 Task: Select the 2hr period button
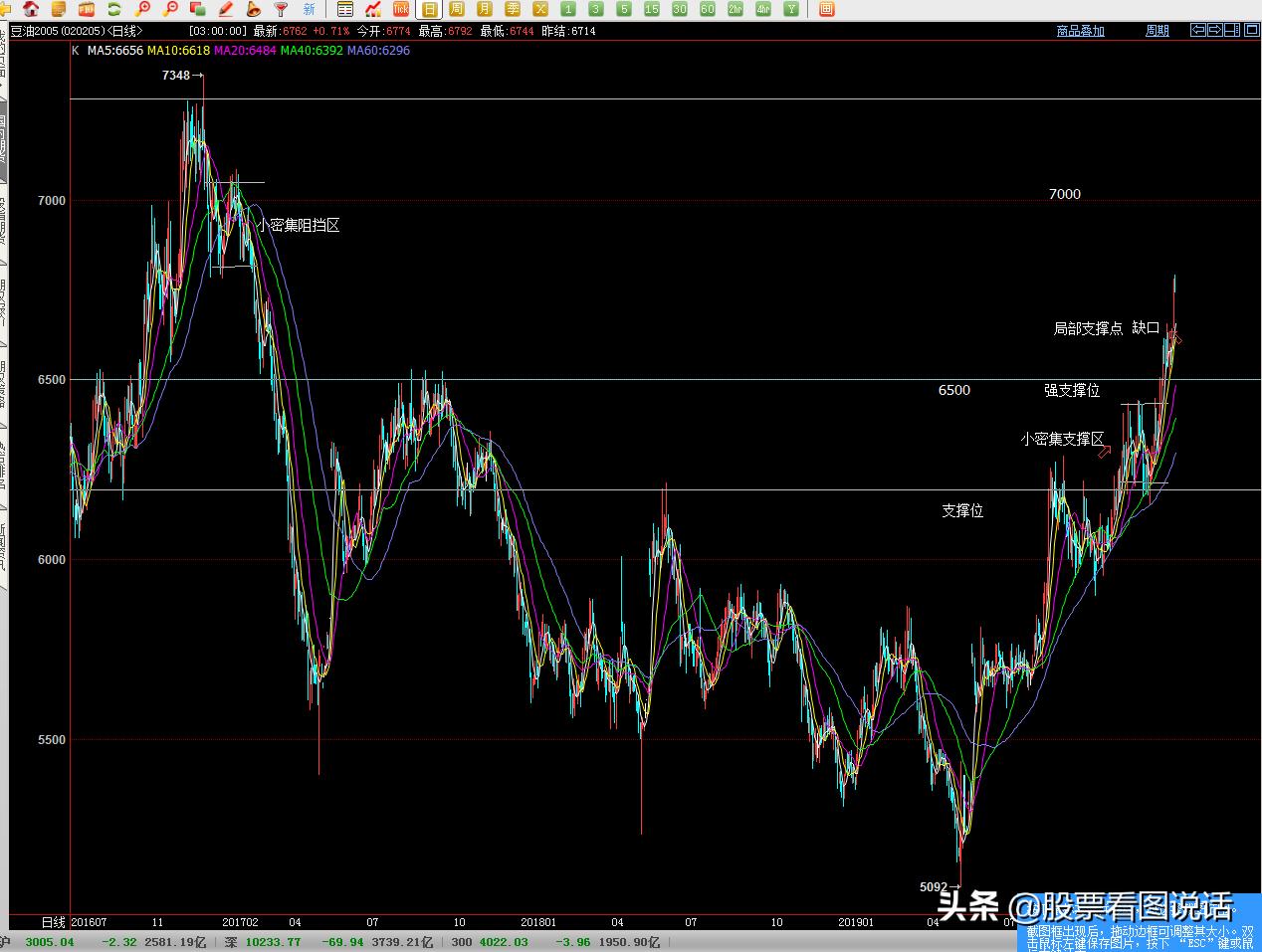tap(736, 9)
